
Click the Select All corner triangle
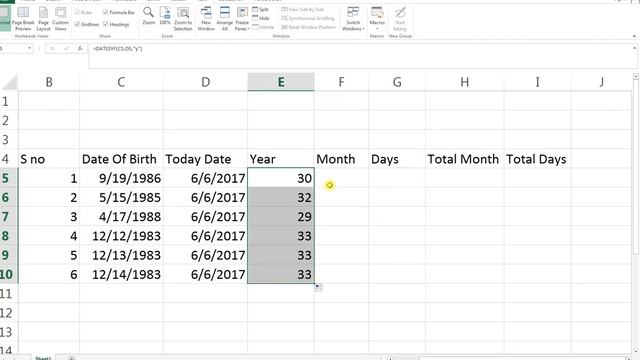click(x=9, y=82)
